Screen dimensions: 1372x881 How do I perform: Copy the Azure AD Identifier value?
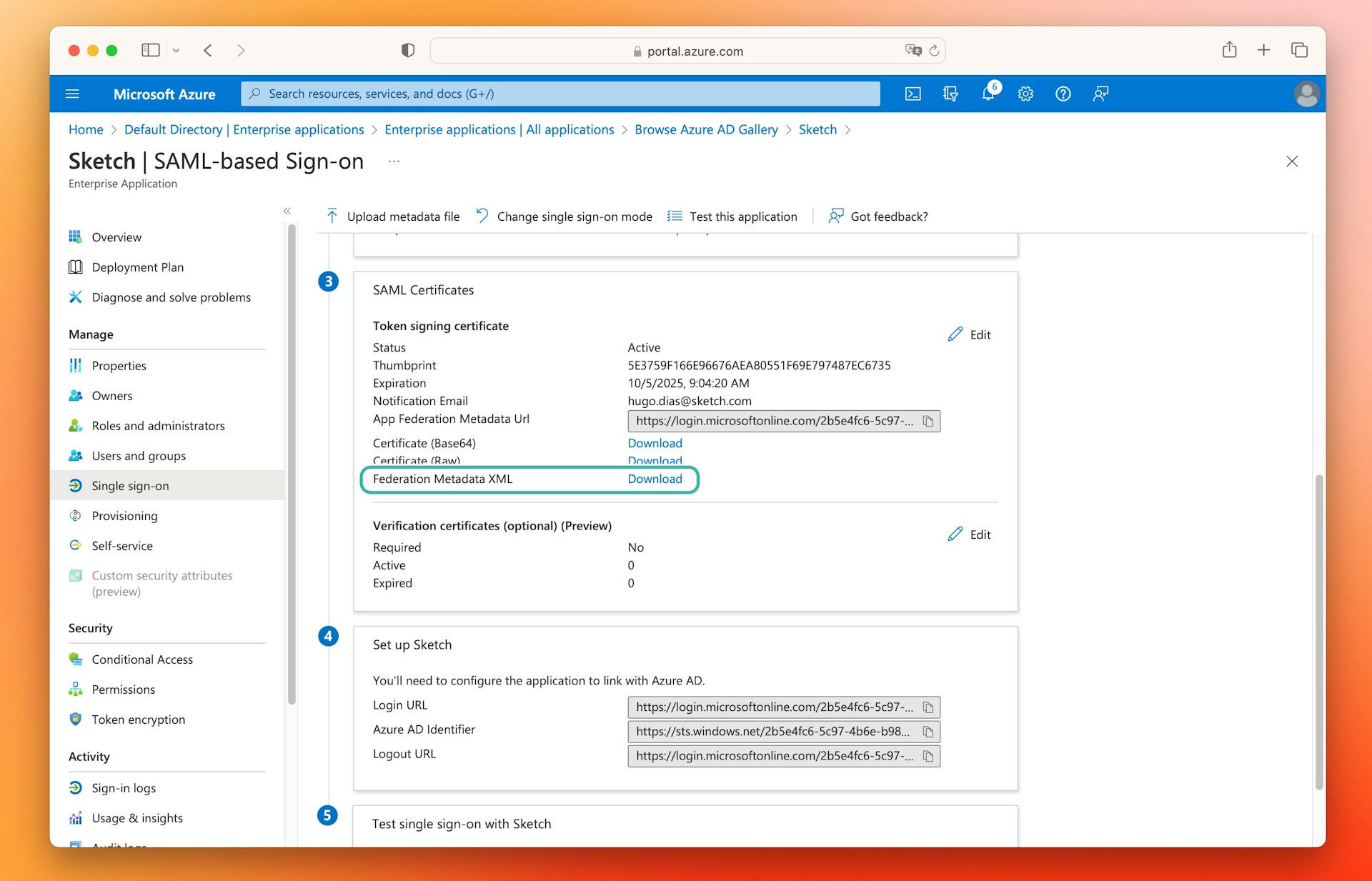(928, 732)
